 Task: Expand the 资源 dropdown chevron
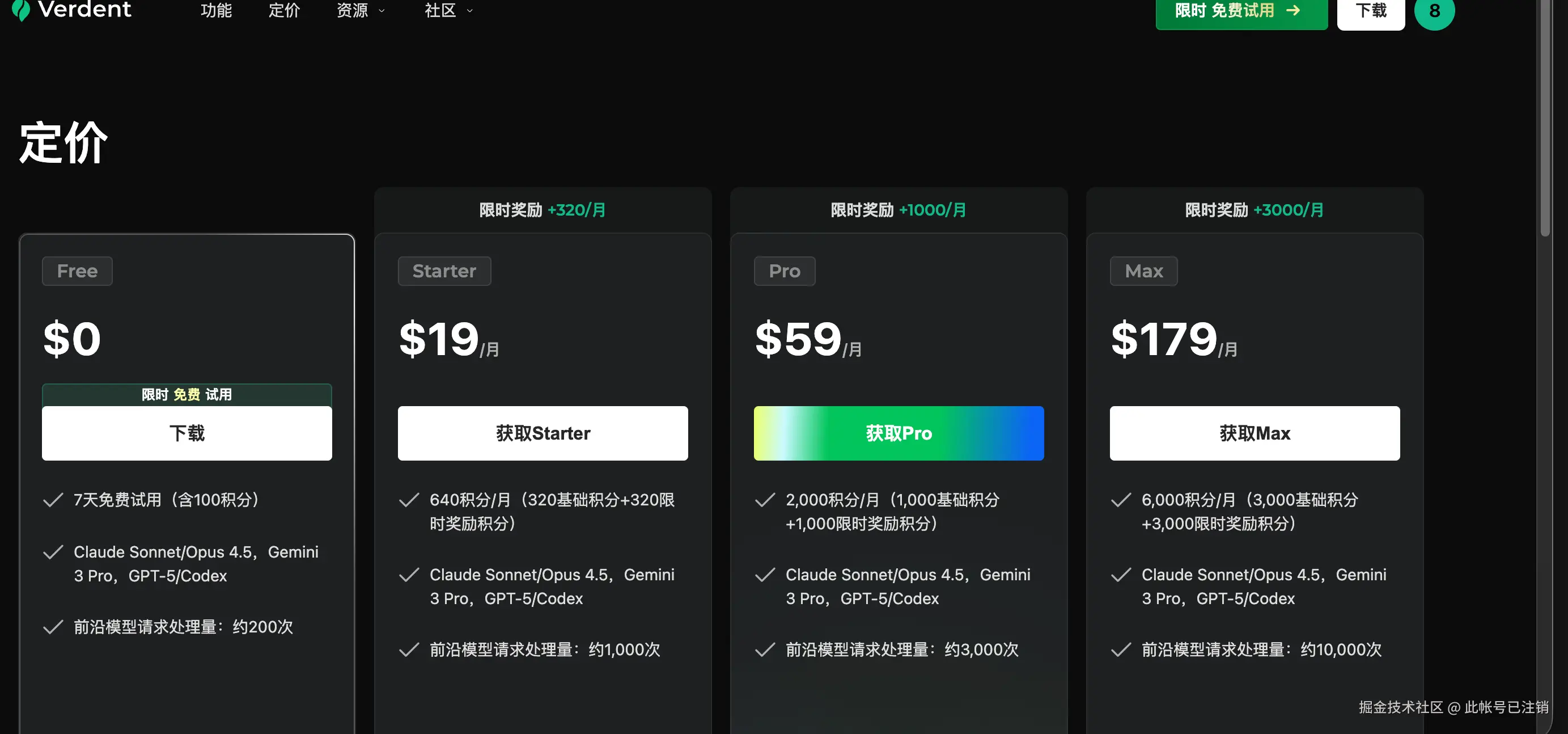pyautogui.click(x=382, y=10)
